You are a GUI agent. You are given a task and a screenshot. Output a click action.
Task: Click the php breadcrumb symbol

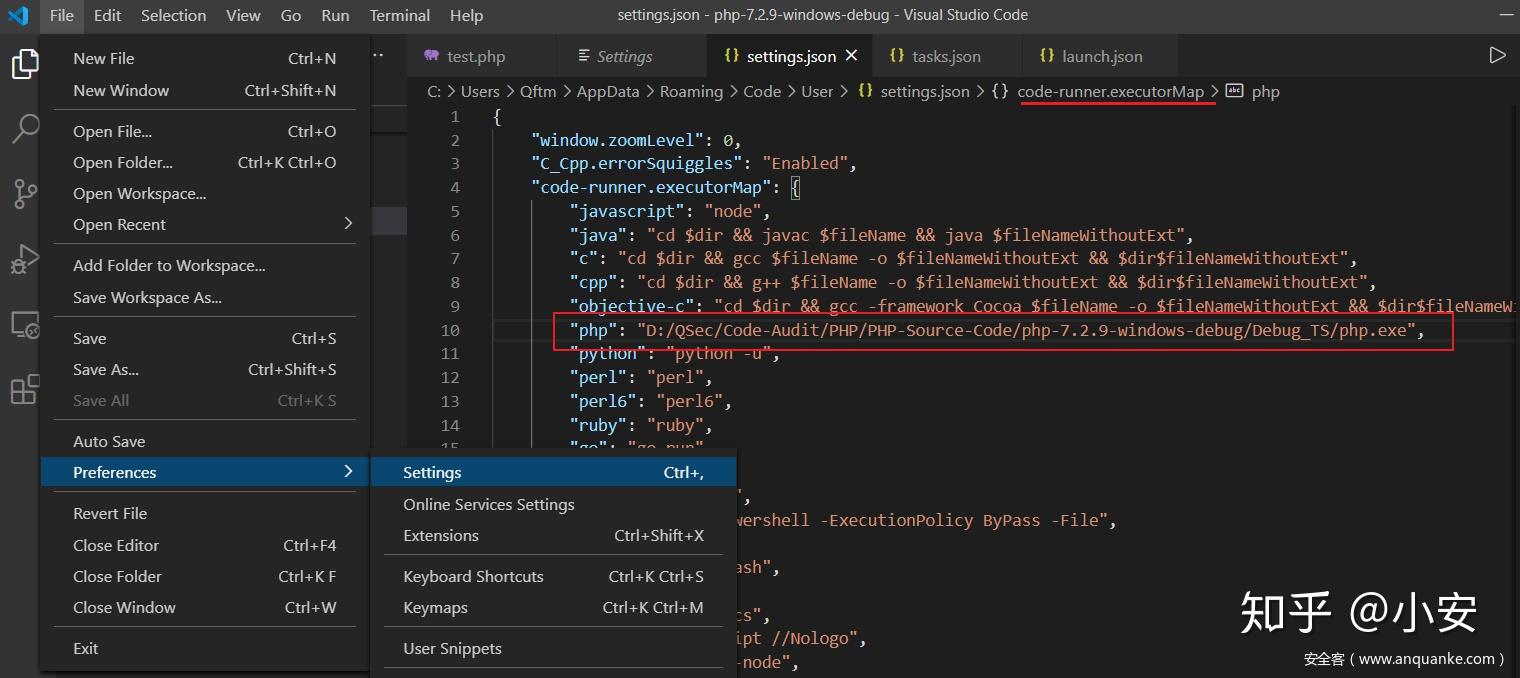point(1265,91)
